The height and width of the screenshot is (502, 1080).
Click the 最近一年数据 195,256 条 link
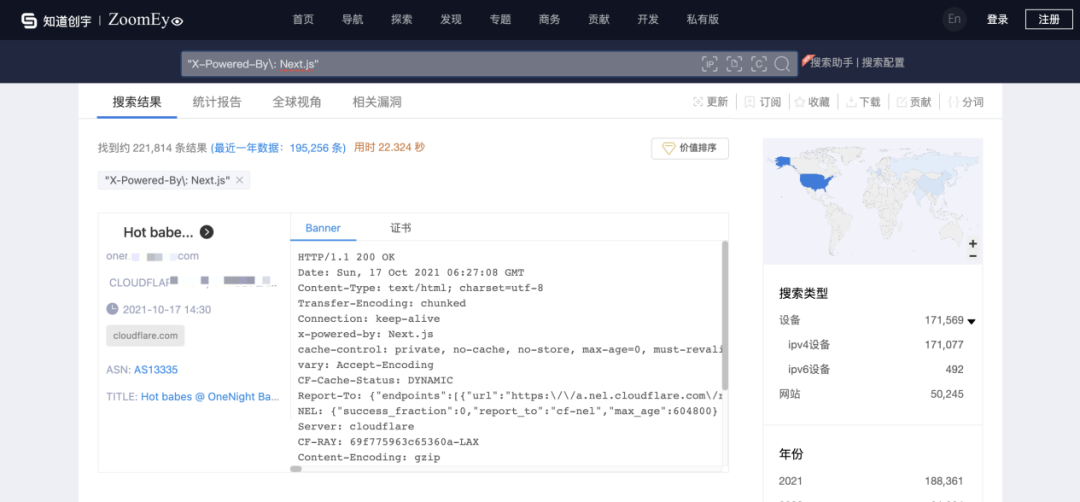pyautogui.click(x=278, y=147)
